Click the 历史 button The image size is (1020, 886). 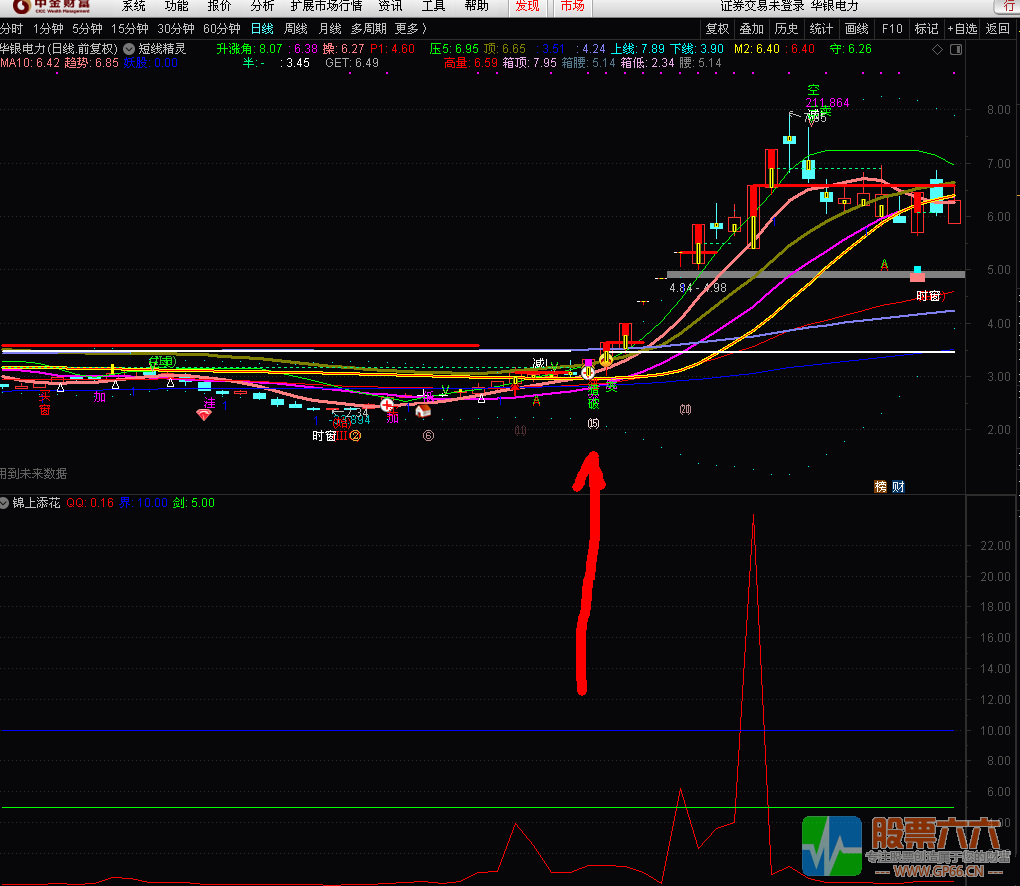click(786, 29)
